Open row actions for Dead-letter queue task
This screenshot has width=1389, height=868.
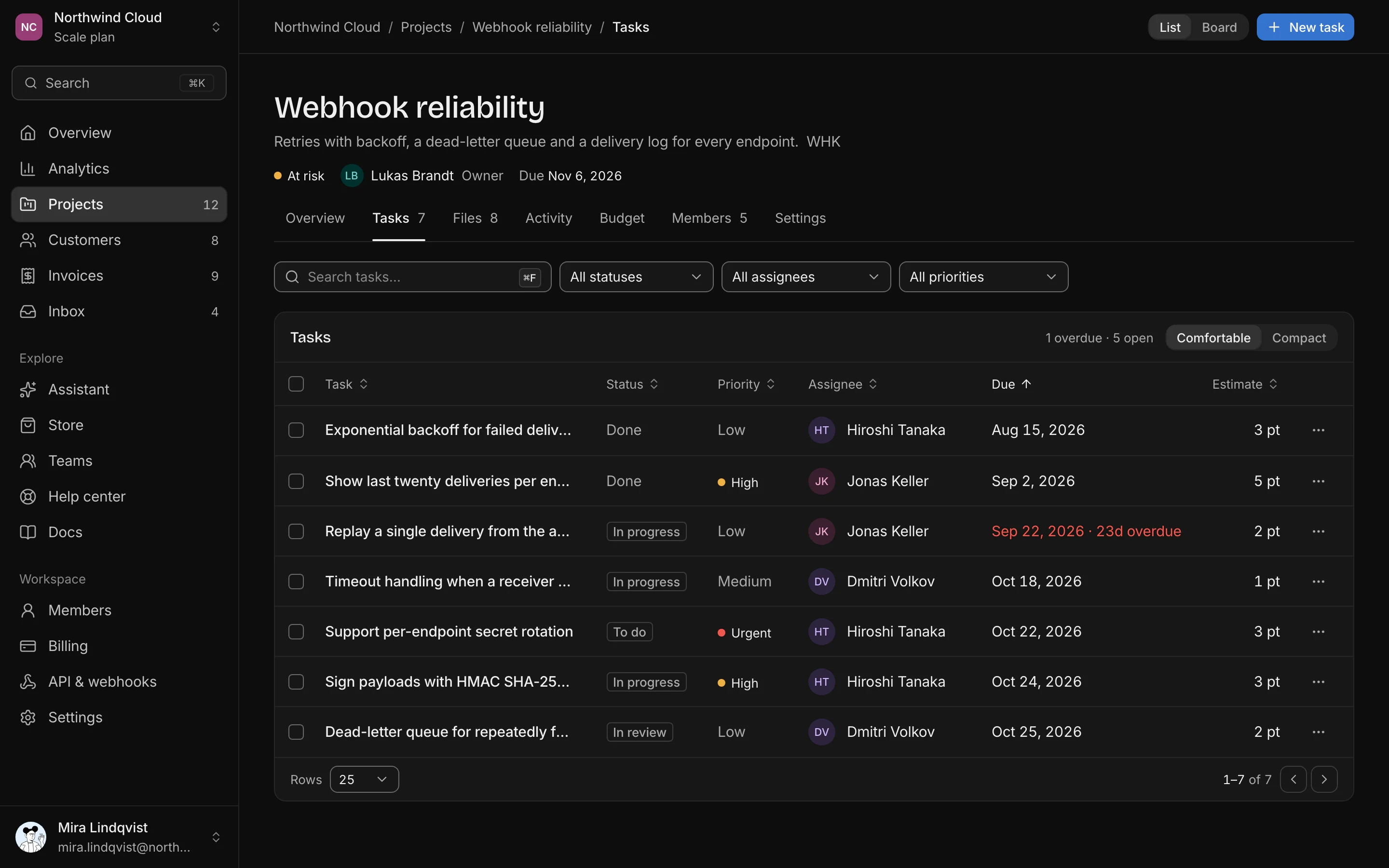click(1319, 732)
